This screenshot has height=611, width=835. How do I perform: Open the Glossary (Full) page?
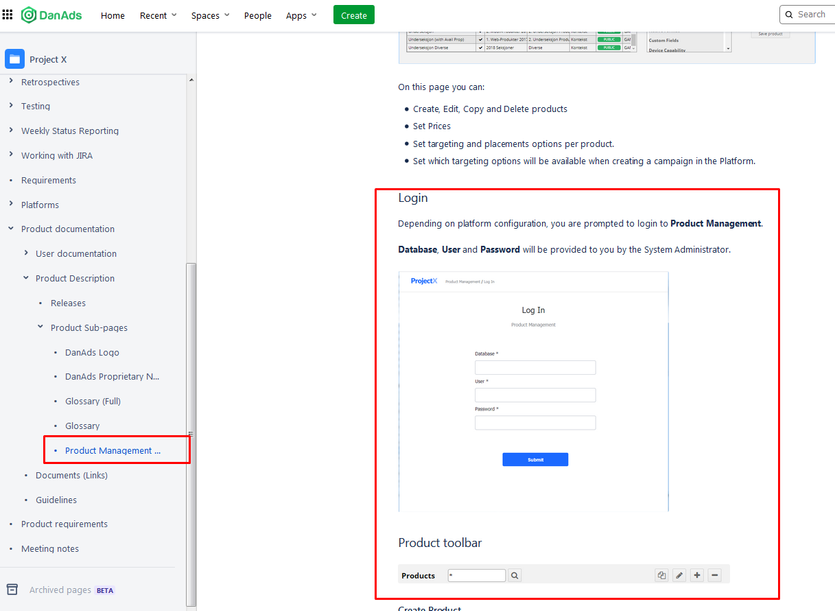93,401
